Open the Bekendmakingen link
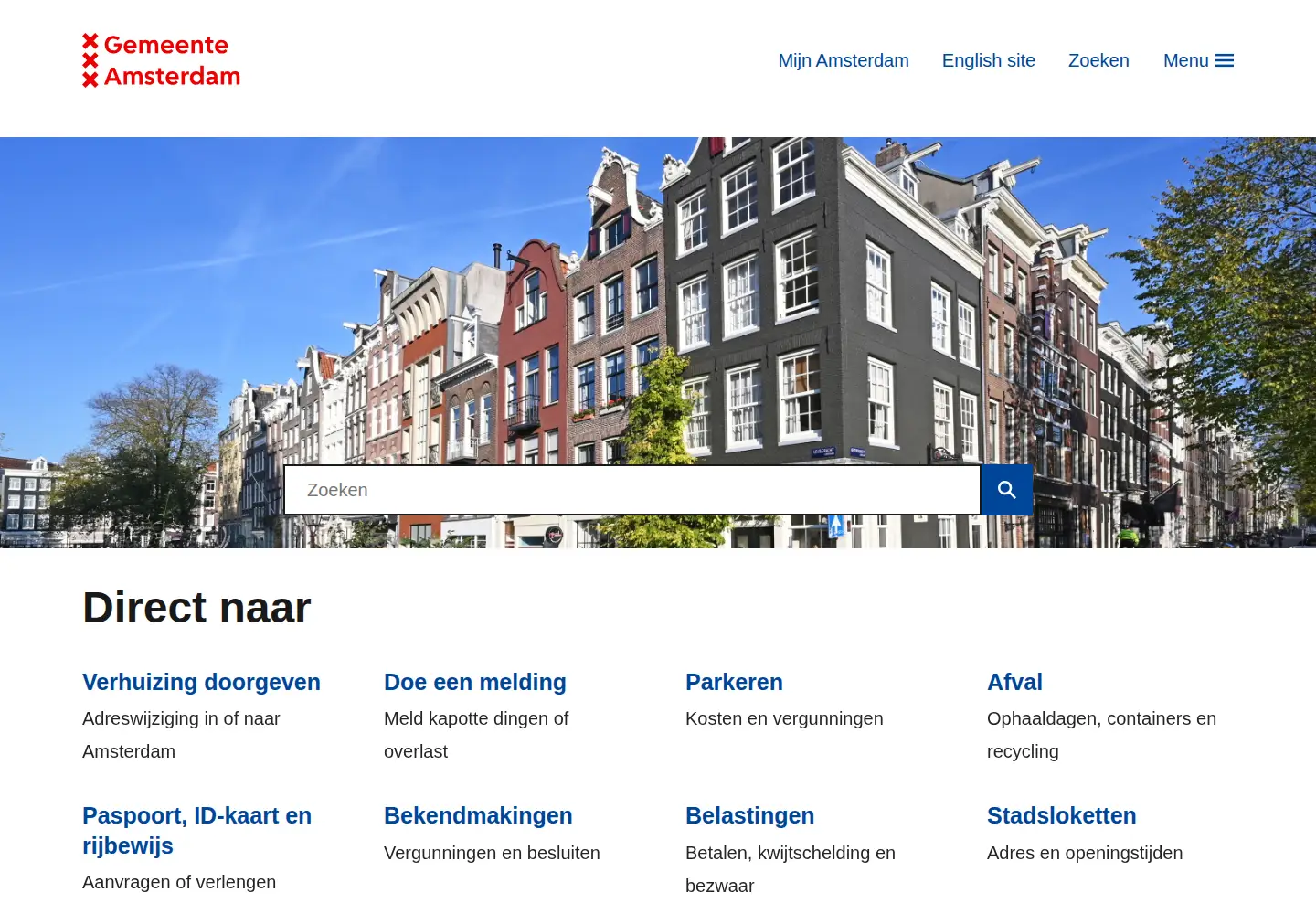The image size is (1316, 914). (478, 815)
